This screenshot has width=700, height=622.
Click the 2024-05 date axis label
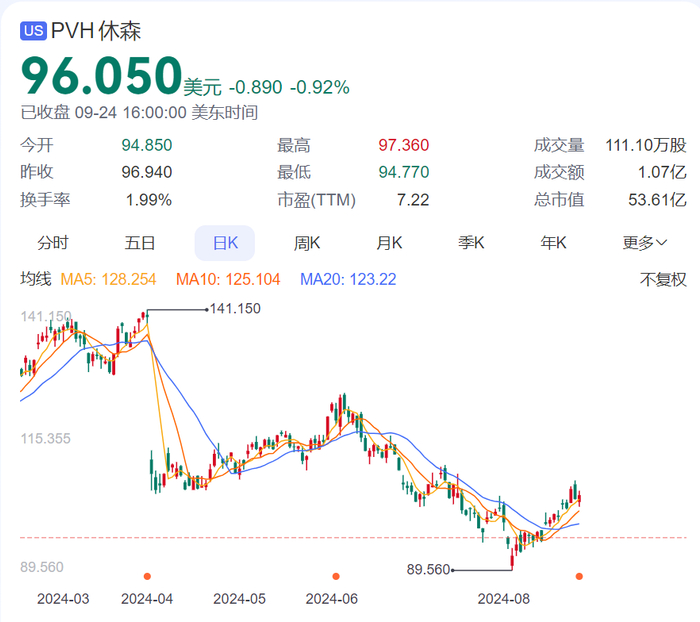click(239, 599)
